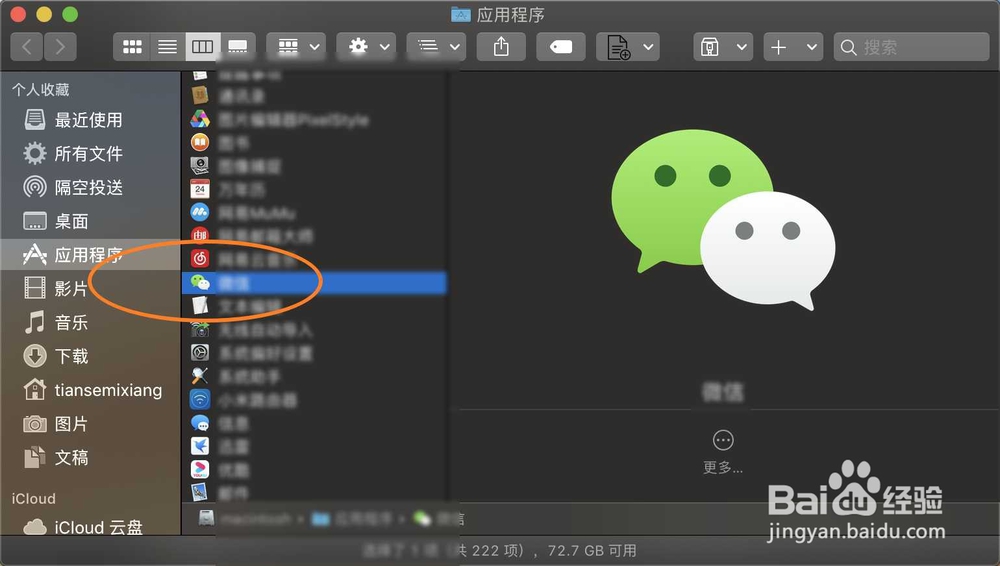
Task: Open 音乐 in the sidebar
Action: click(x=90, y=322)
